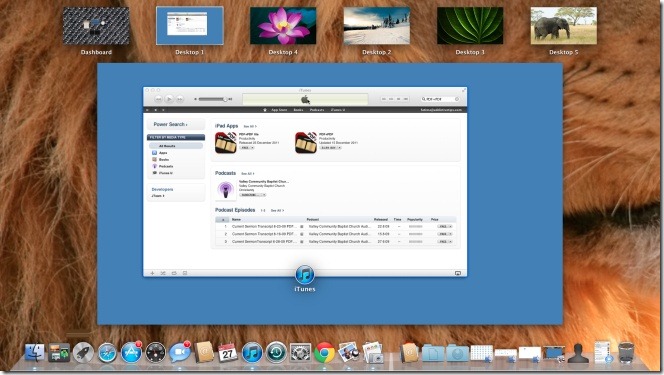Open Free dropdown for episode 2
This screenshot has height=375, width=664.
tap(450, 234)
